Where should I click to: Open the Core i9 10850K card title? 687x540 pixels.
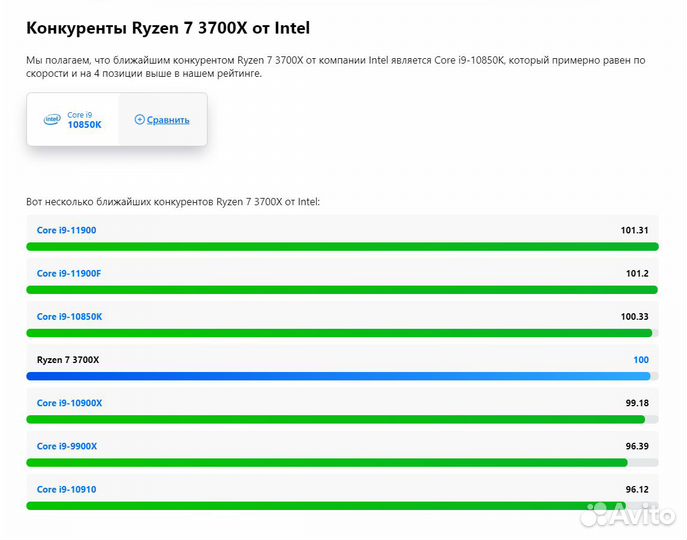point(84,120)
